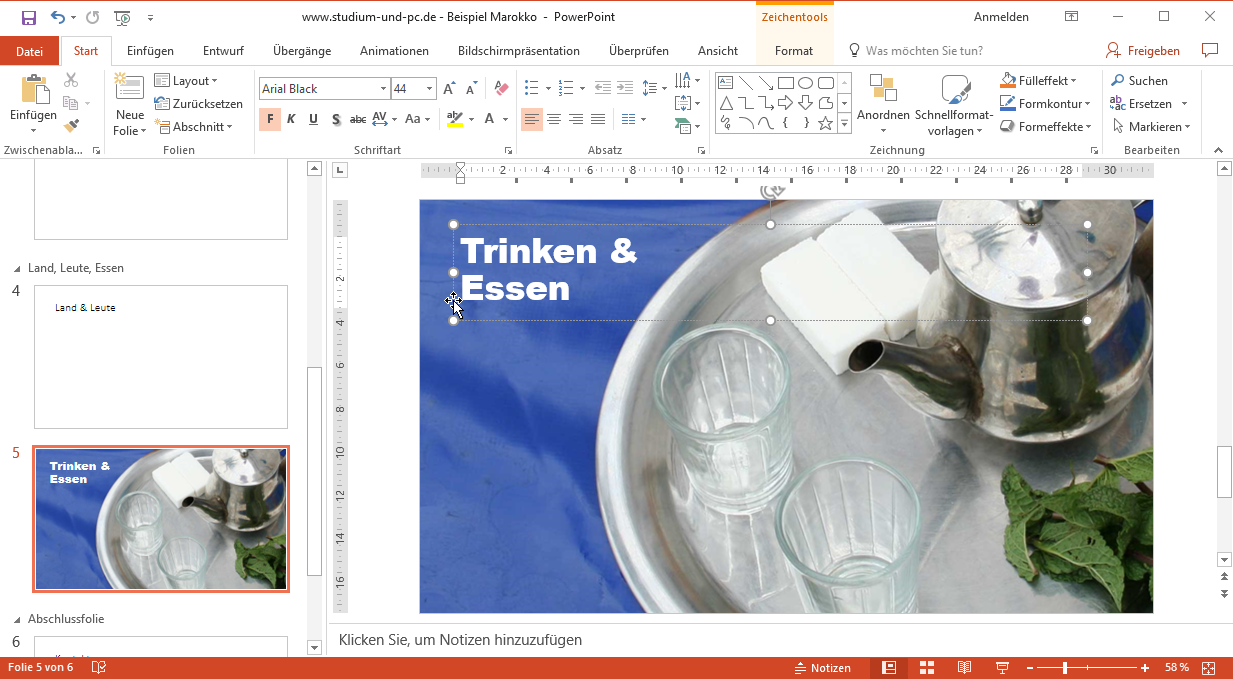
Task: Click the Zurücksetzen reset button
Action: (198, 104)
